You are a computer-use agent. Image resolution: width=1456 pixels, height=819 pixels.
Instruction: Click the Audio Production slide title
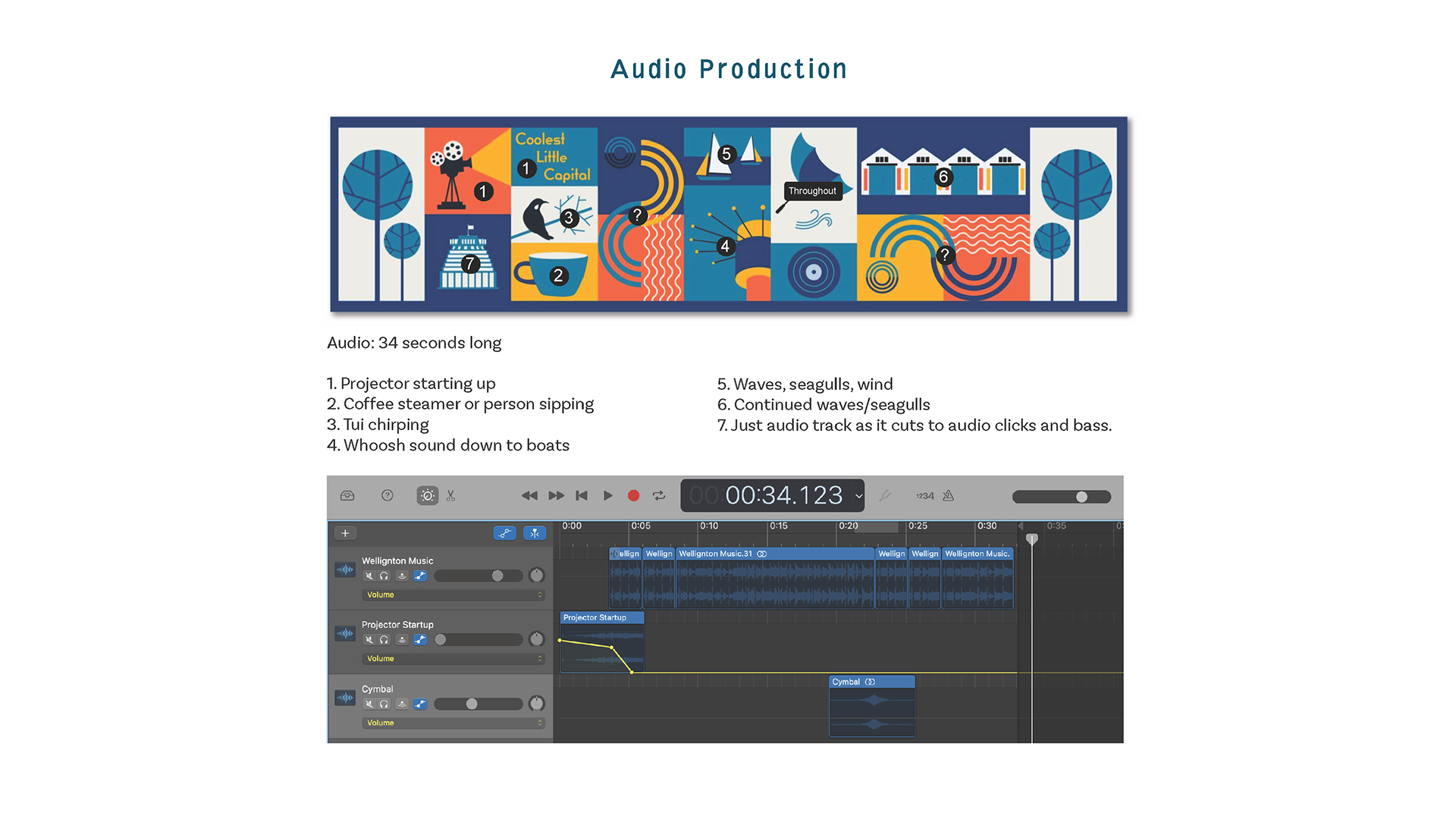(x=729, y=69)
